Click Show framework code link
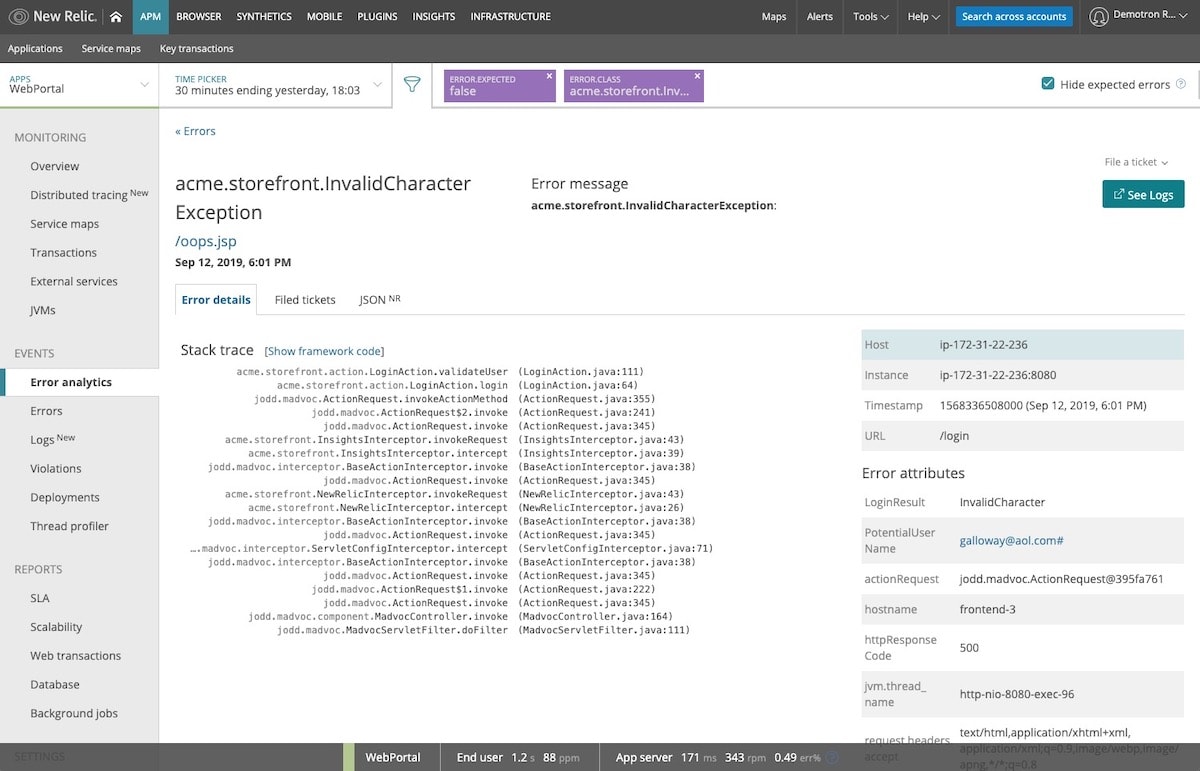 324,351
